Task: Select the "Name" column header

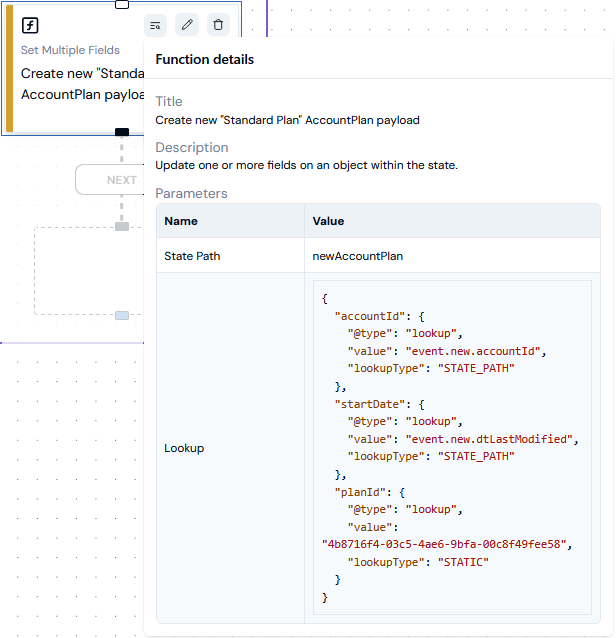Action: 181,221
